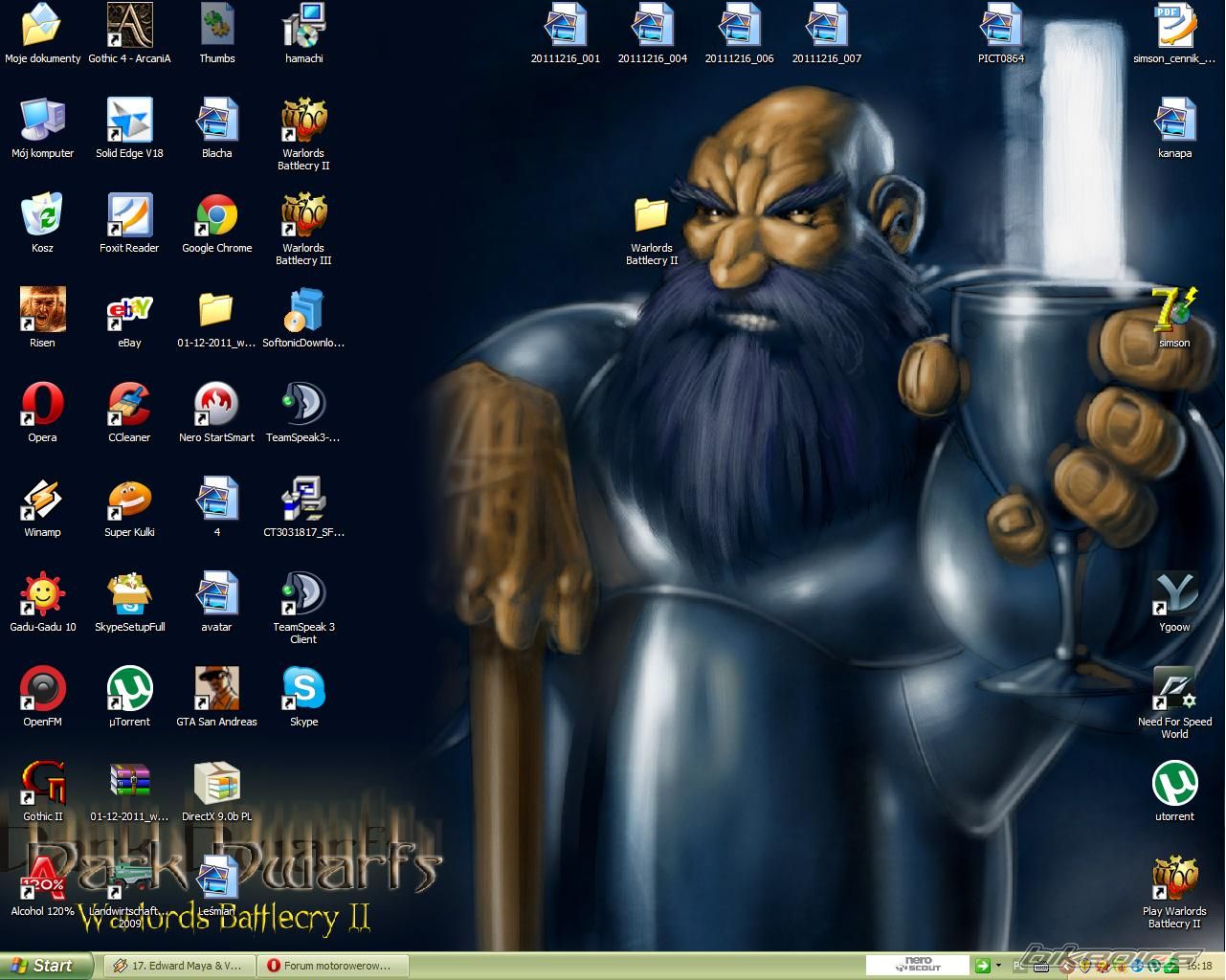The image size is (1226, 980).
Task: Click Nero Scout search field
Action: pos(917,966)
